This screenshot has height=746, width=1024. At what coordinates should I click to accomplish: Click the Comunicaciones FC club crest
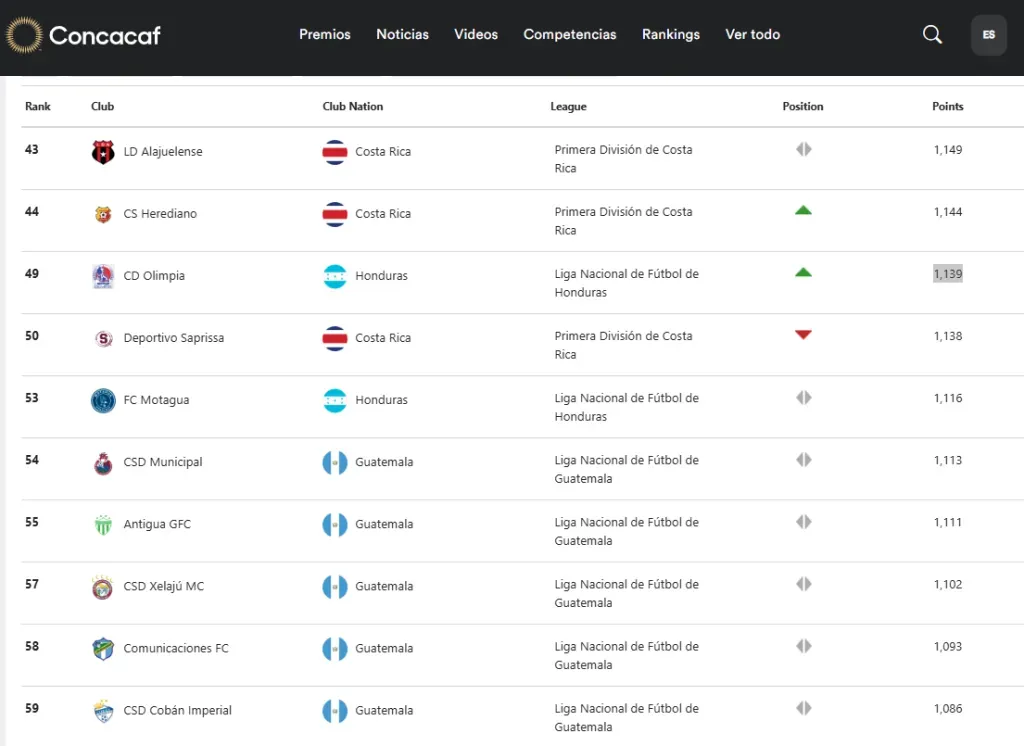103,648
